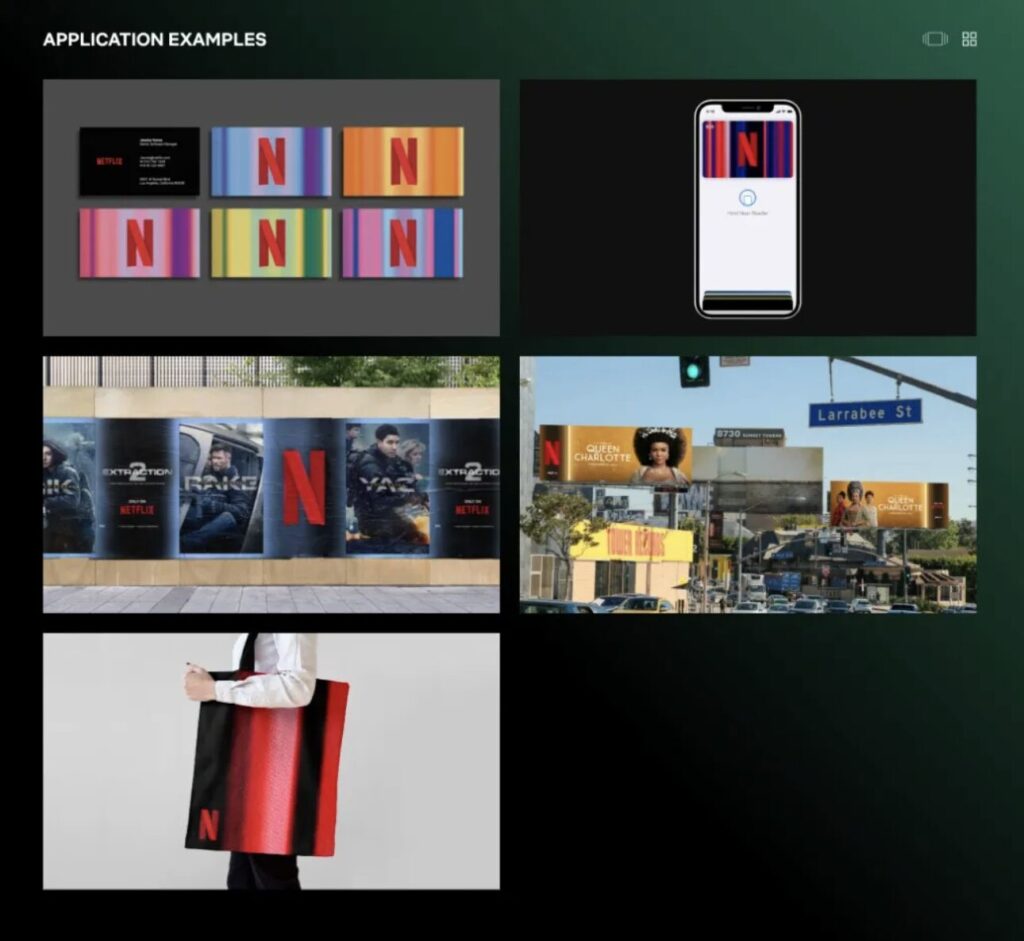Click the Hold Near Reader icon

click(747, 198)
